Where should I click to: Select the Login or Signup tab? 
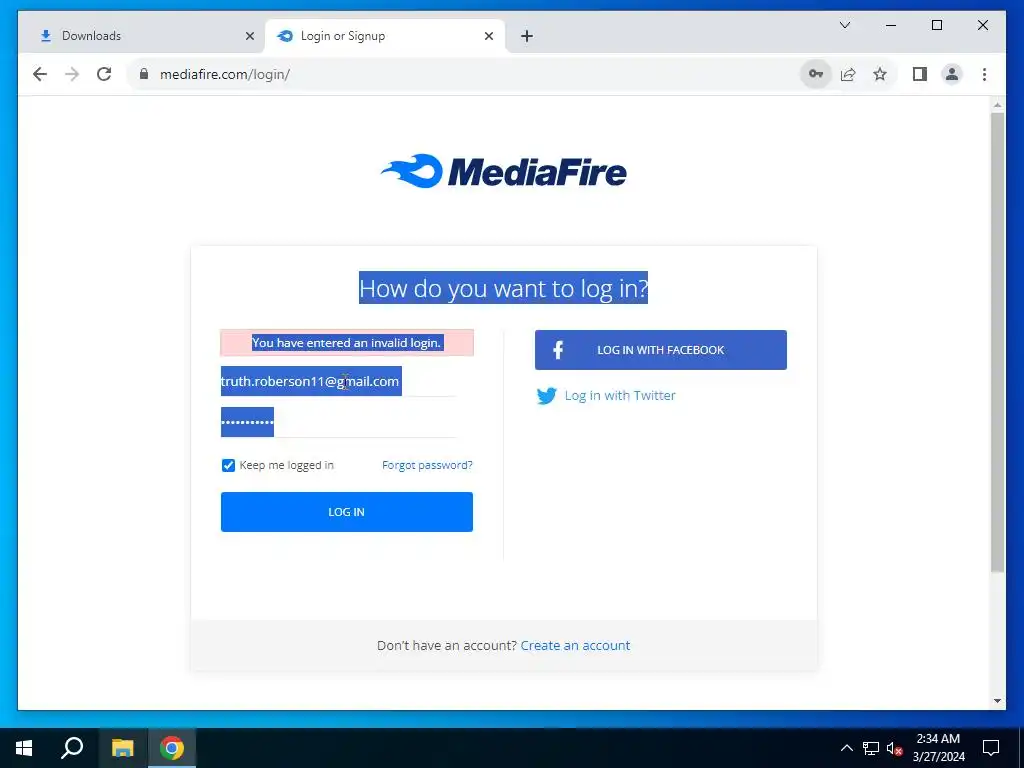coord(385,36)
